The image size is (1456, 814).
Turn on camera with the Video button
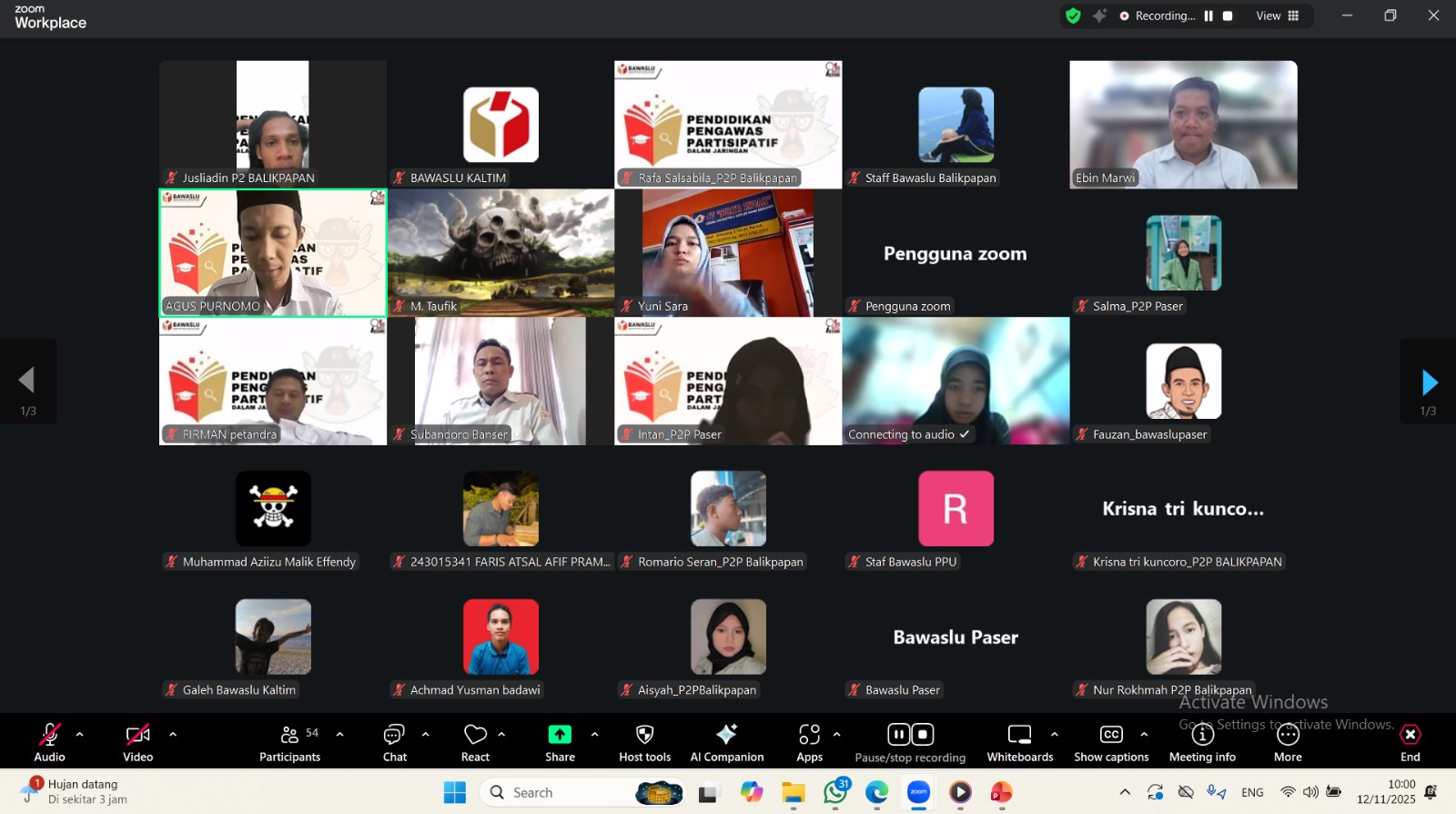click(x=137, y=742)
